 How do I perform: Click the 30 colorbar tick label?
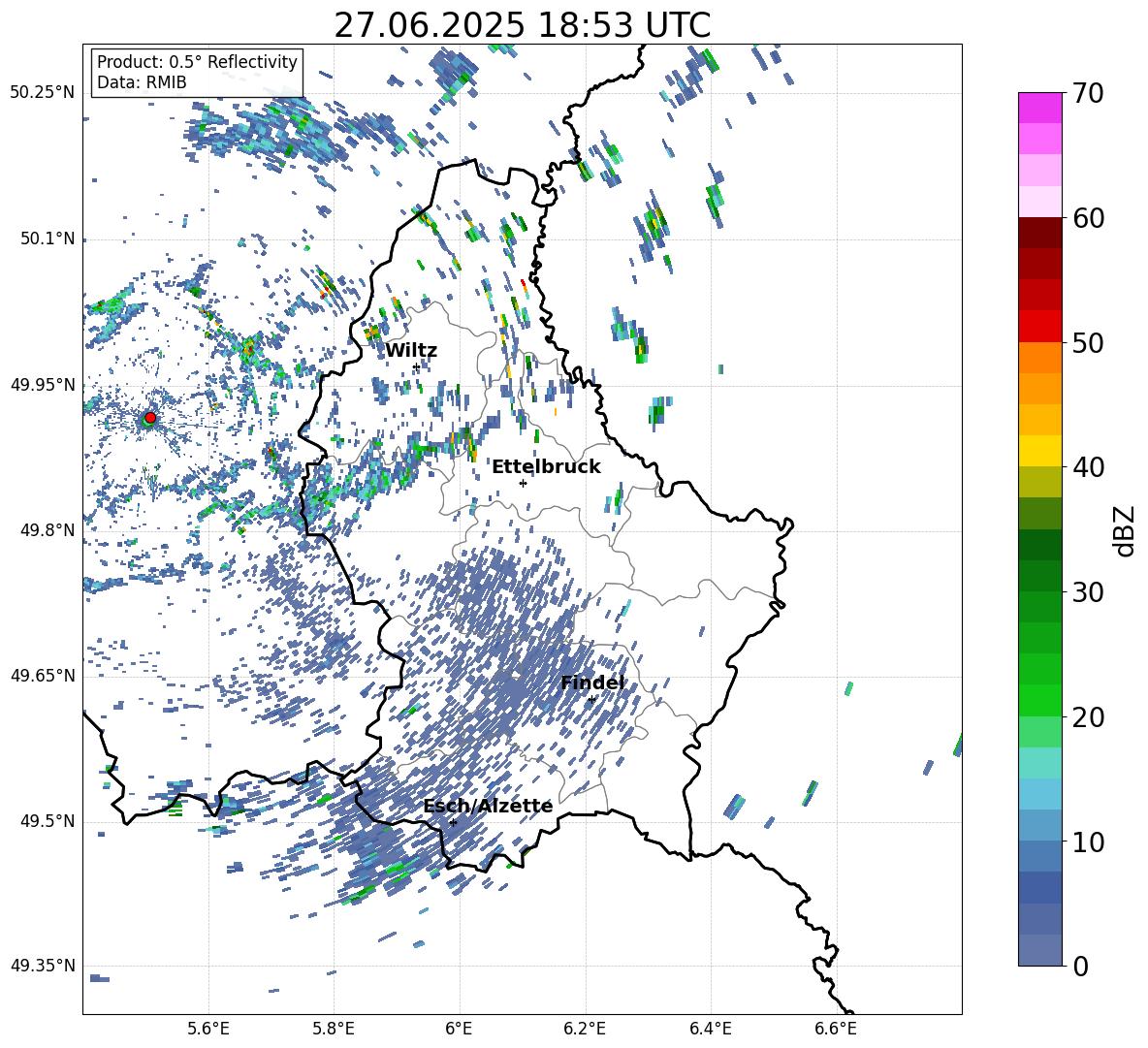click(1089, 592)
